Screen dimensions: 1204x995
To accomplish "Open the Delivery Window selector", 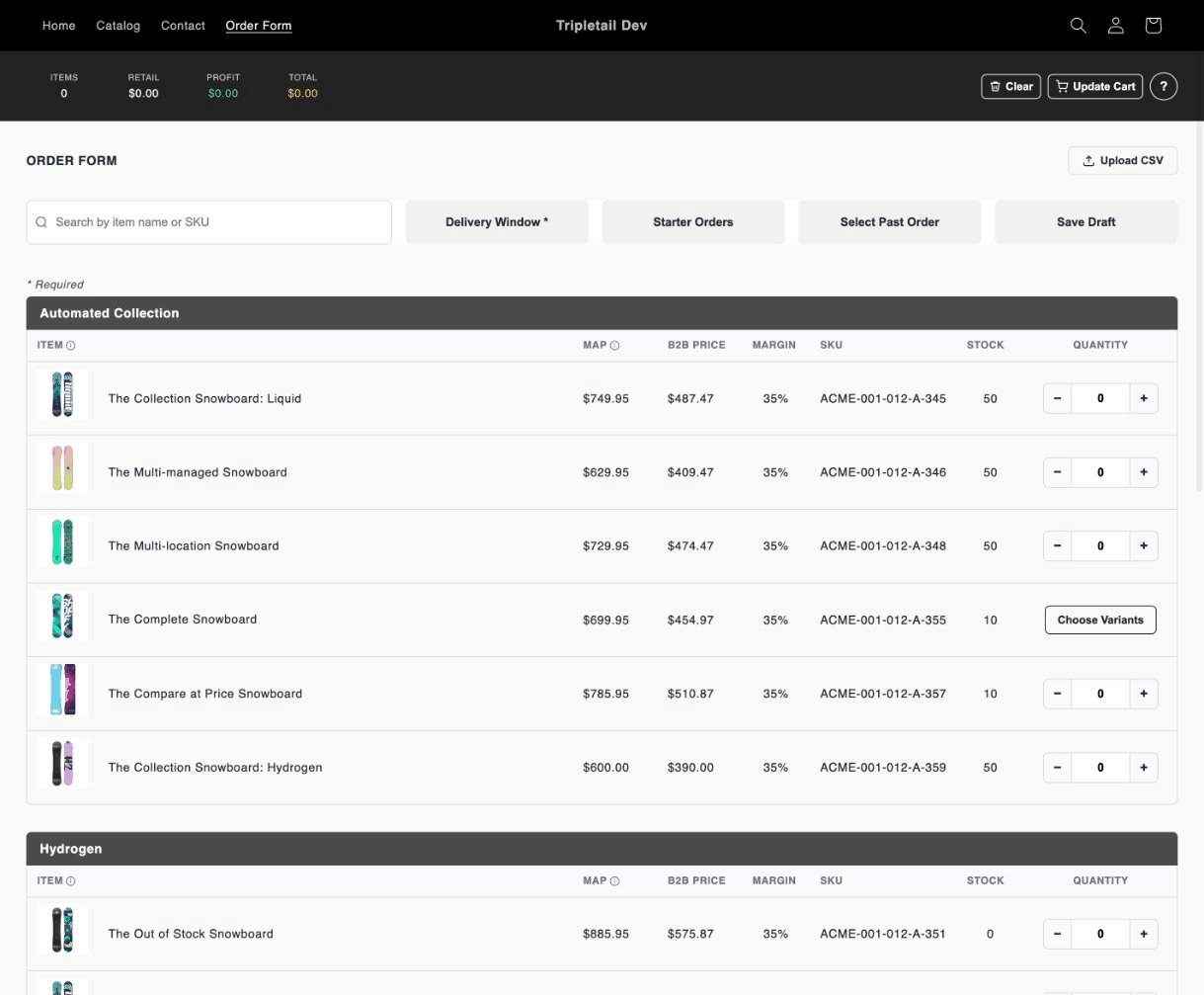I will click(497, 221).
